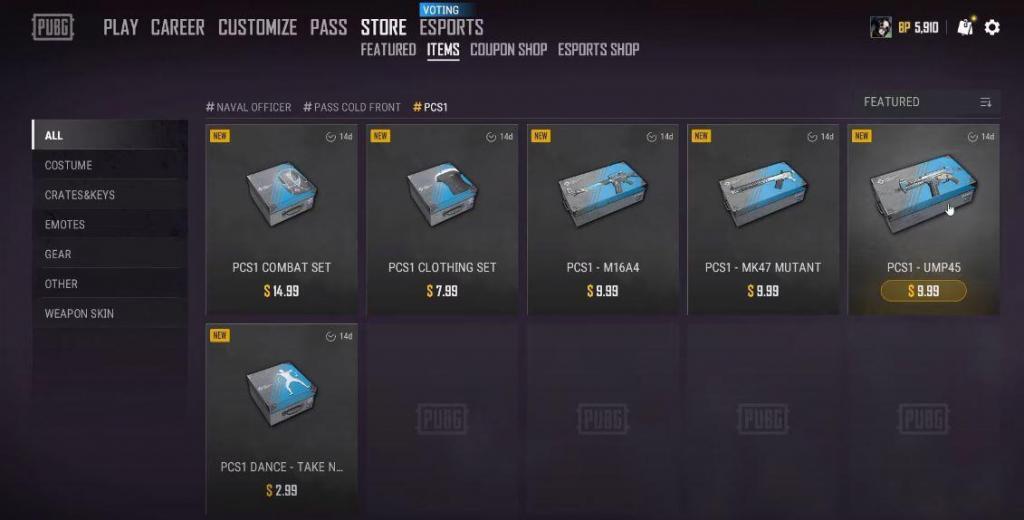Open the Esports Shop tab
The image size is (1024, 520).
[598, 50]
